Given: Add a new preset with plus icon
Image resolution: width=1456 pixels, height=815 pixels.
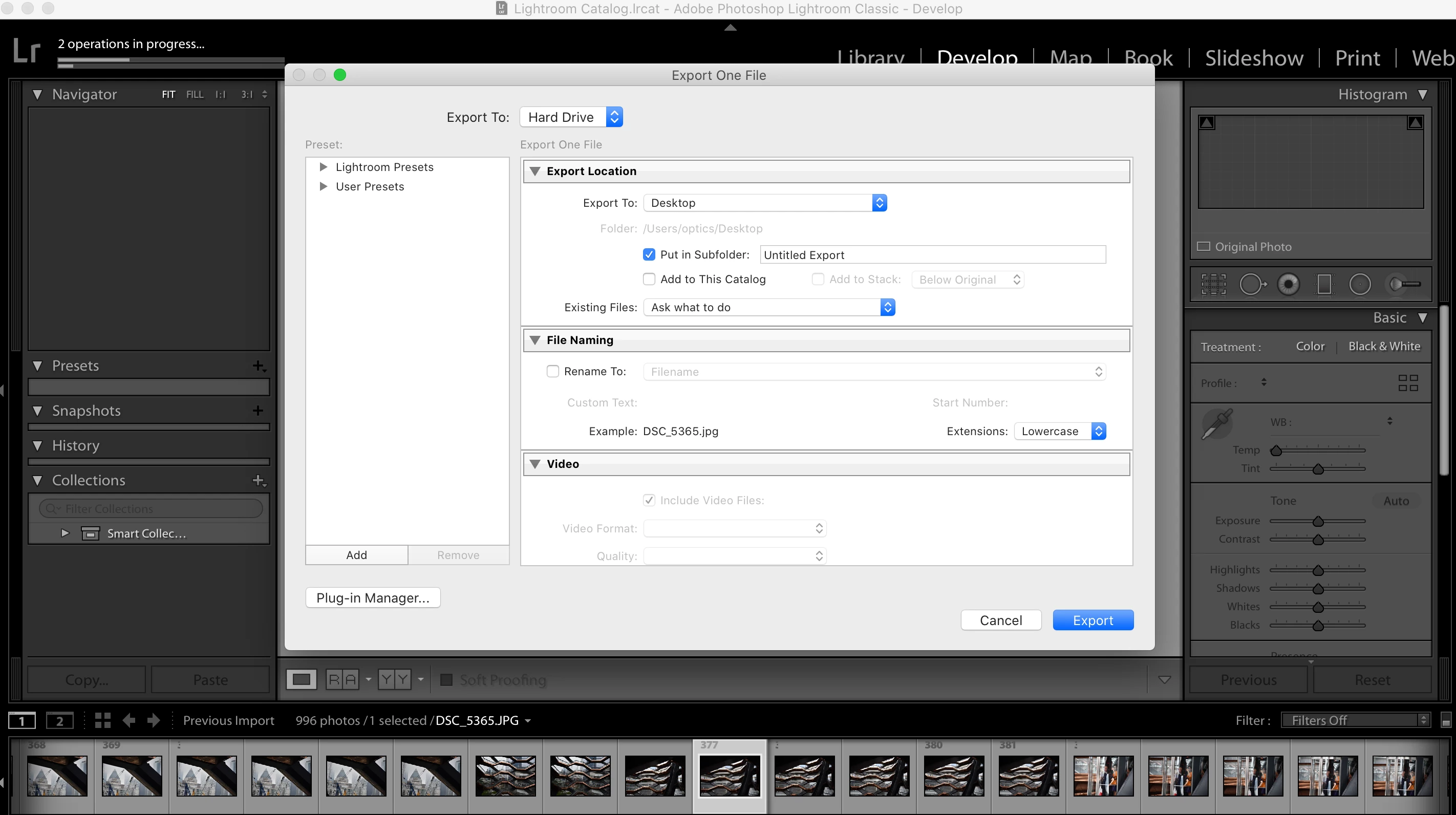Looking at the screenshot, I should 259,366.
